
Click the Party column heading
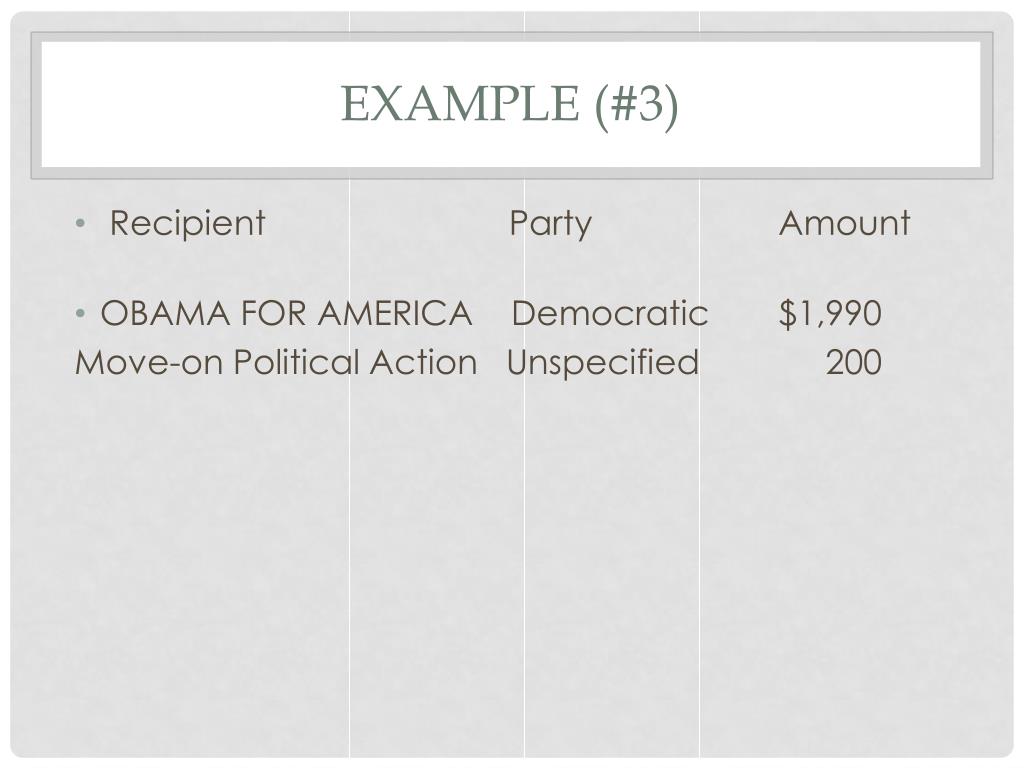[x=551, y=225]
